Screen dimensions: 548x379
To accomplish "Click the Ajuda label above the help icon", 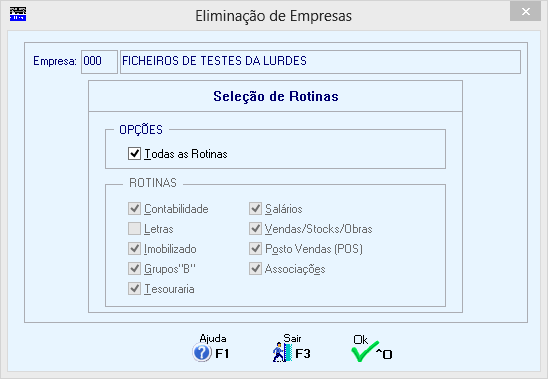I will click(x=213, y=338).
